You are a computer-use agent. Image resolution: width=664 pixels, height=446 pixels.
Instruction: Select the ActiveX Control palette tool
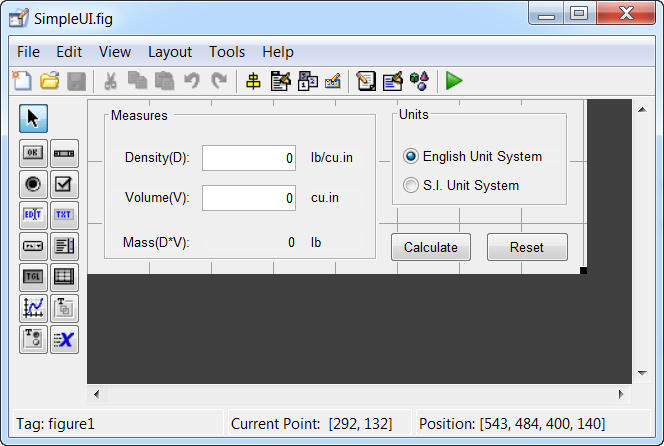pyautogui.click(x=64, y=339)
